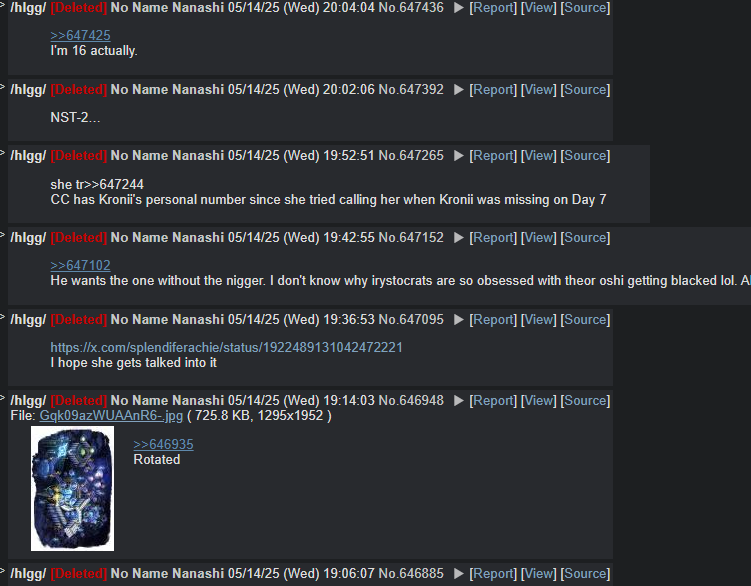751x586 pixels.
Task: Report post No.647152
Action: tap(493, 238)
